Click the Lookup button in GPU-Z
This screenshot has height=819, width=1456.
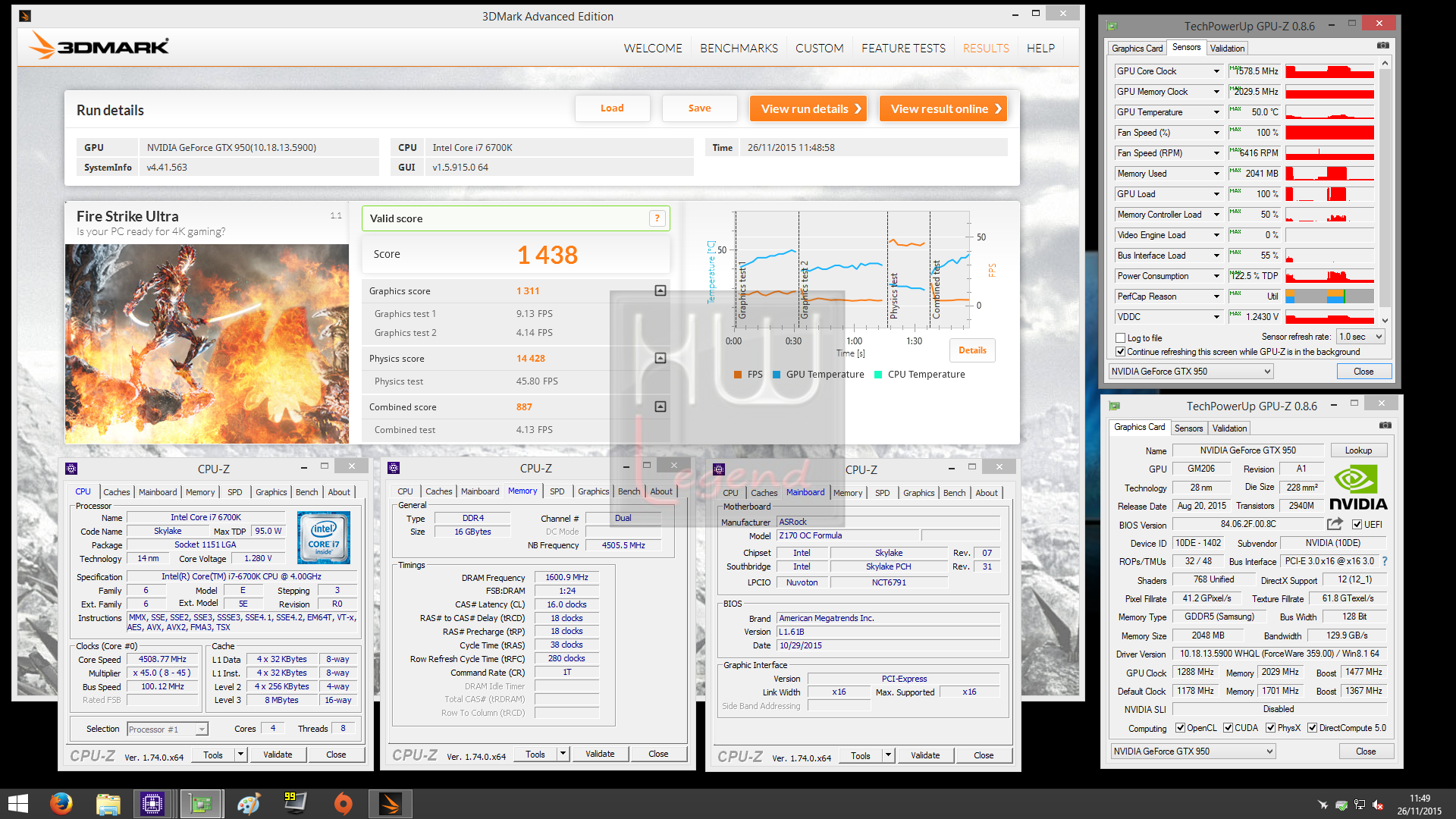[1358, 450]
